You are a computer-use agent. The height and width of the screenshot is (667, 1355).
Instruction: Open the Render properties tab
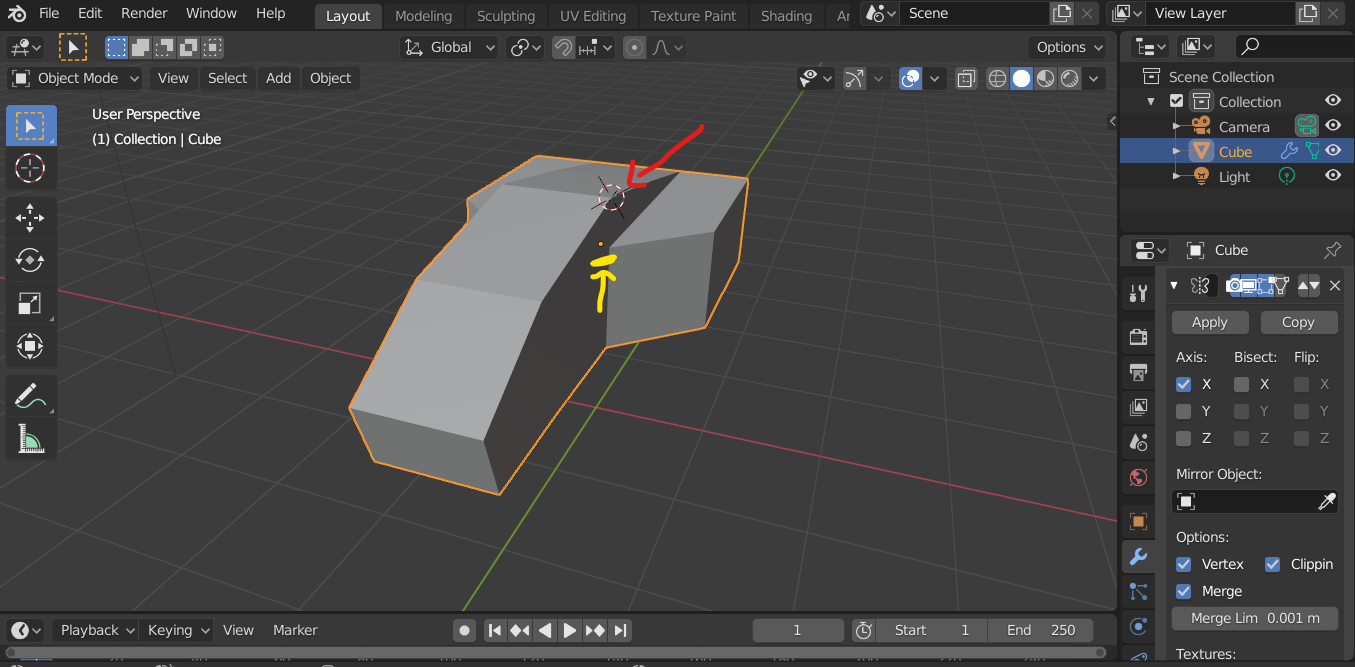tap(1138, 337)
